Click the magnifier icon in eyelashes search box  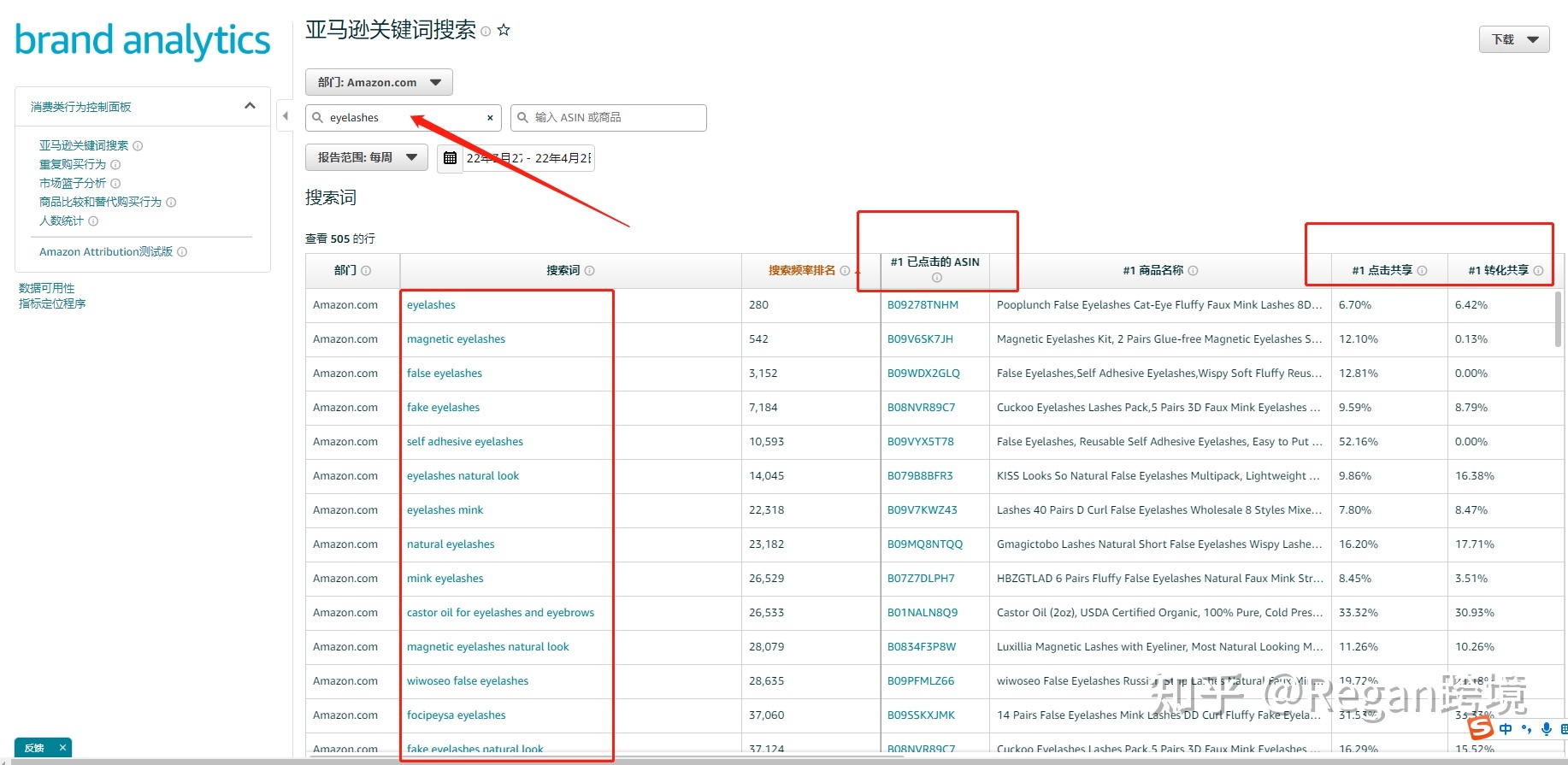(318, 118)
